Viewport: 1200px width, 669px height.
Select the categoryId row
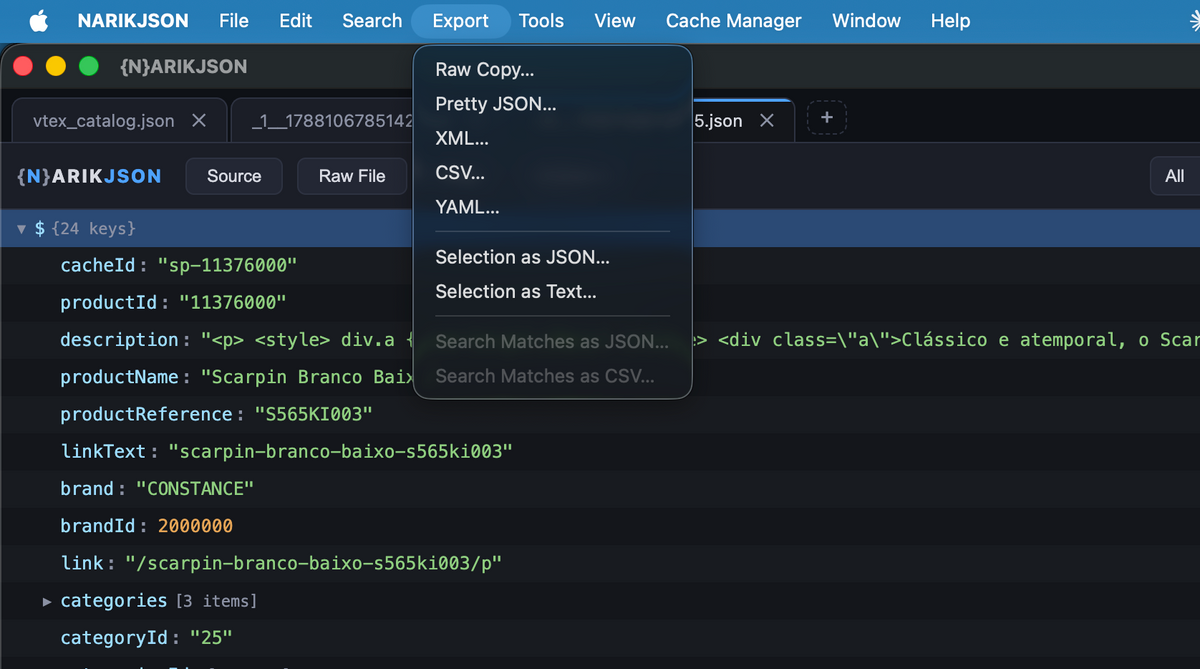600,638
